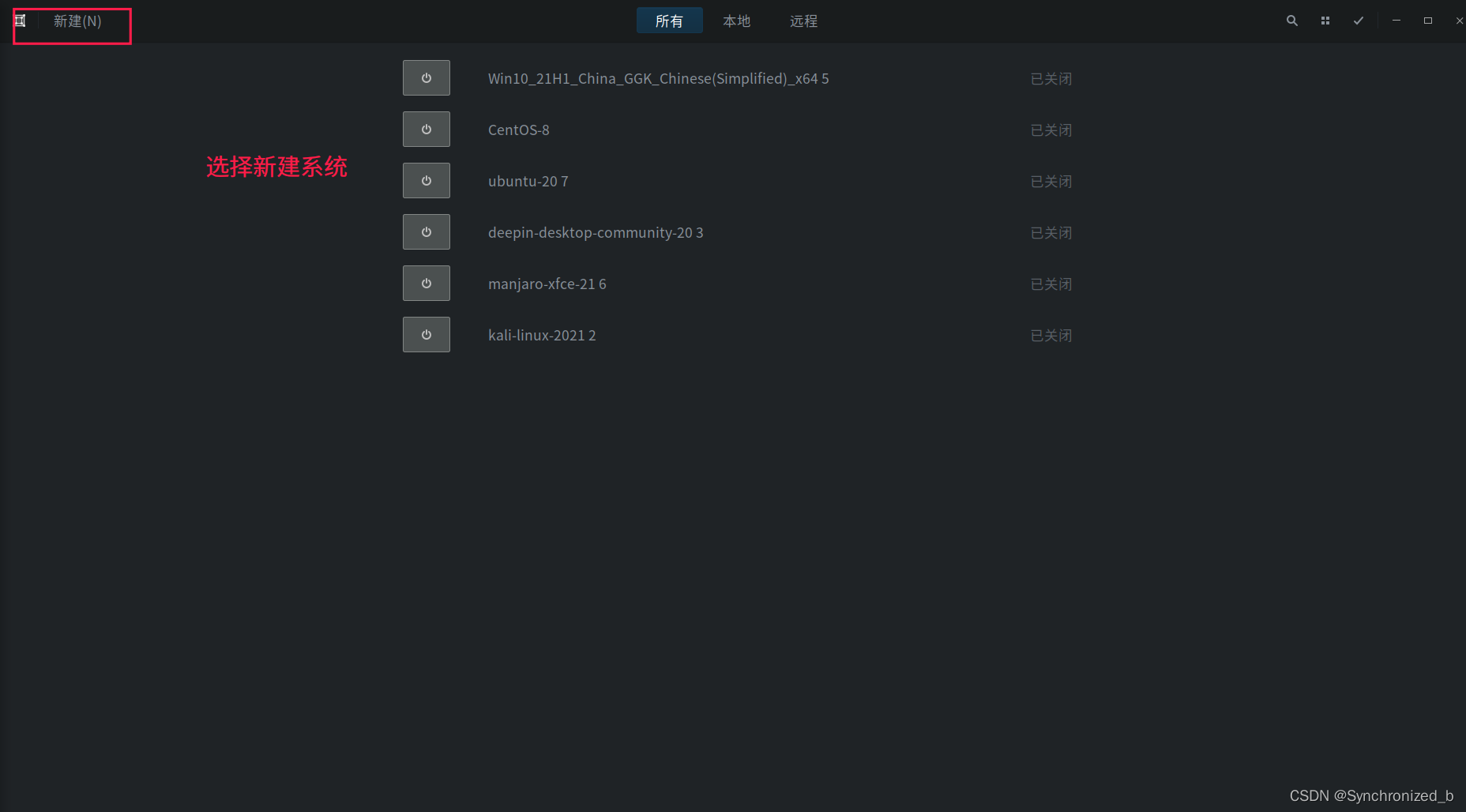Power on the ubuntu-20 7 machine
The width and height of the screenshot is (1466, 812).
coord(427,181)
